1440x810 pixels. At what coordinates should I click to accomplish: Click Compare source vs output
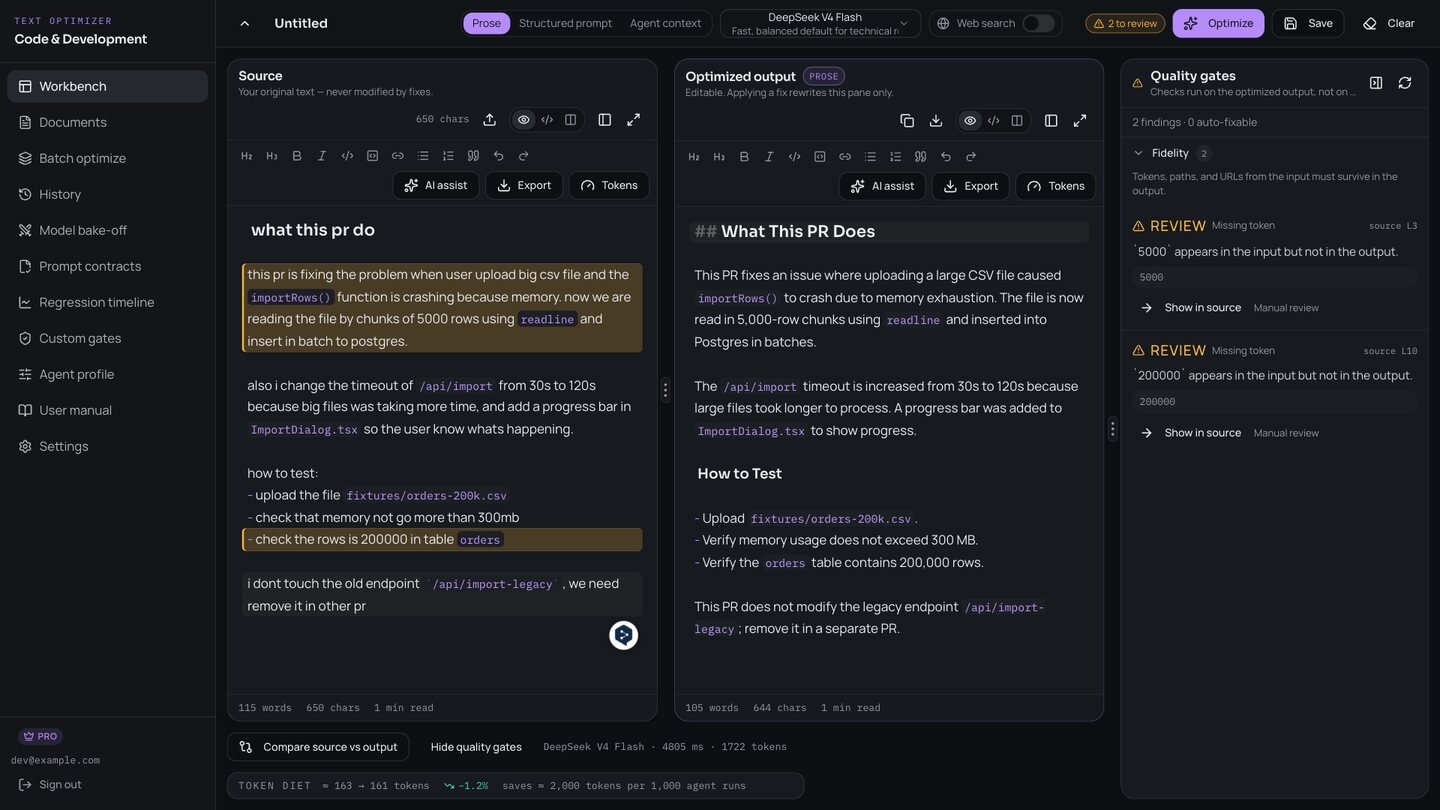318,747
